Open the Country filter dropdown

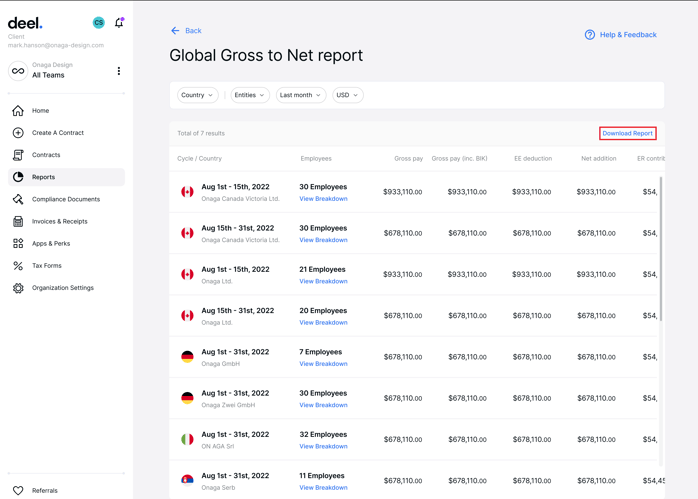pyautogui.click(x=197, y=95)
